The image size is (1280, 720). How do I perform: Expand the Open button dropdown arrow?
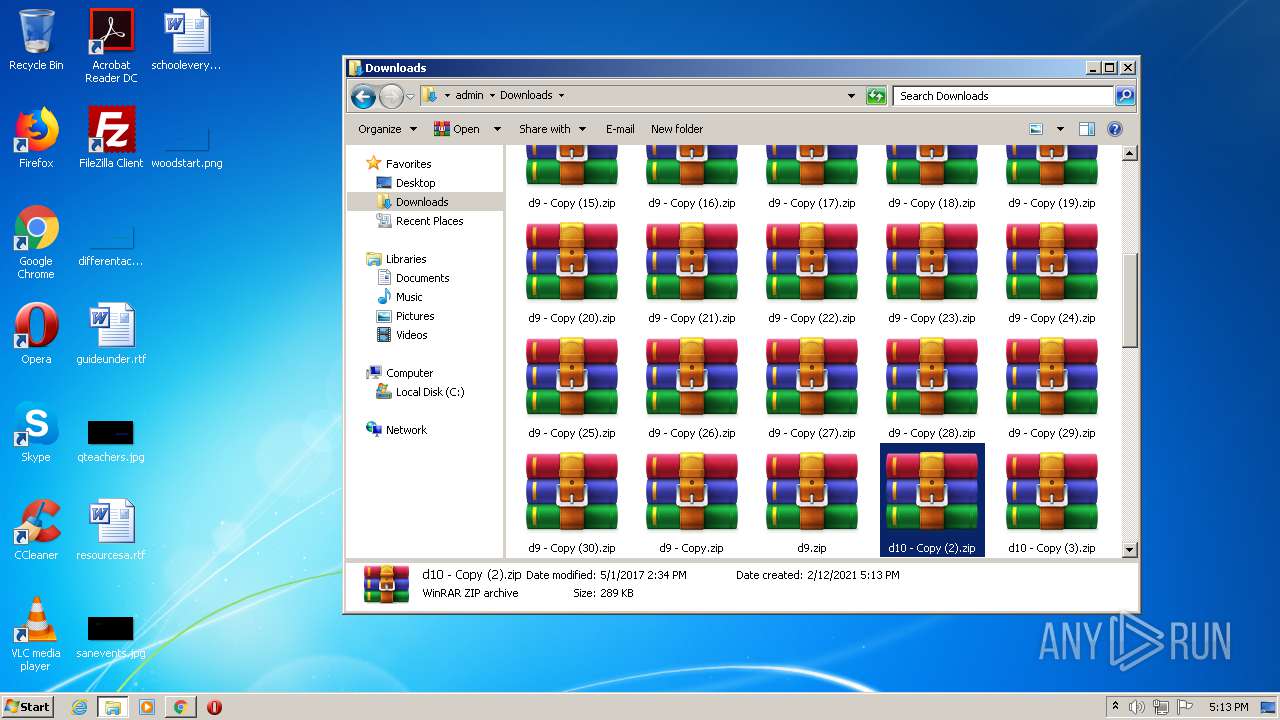click(497, 129)
